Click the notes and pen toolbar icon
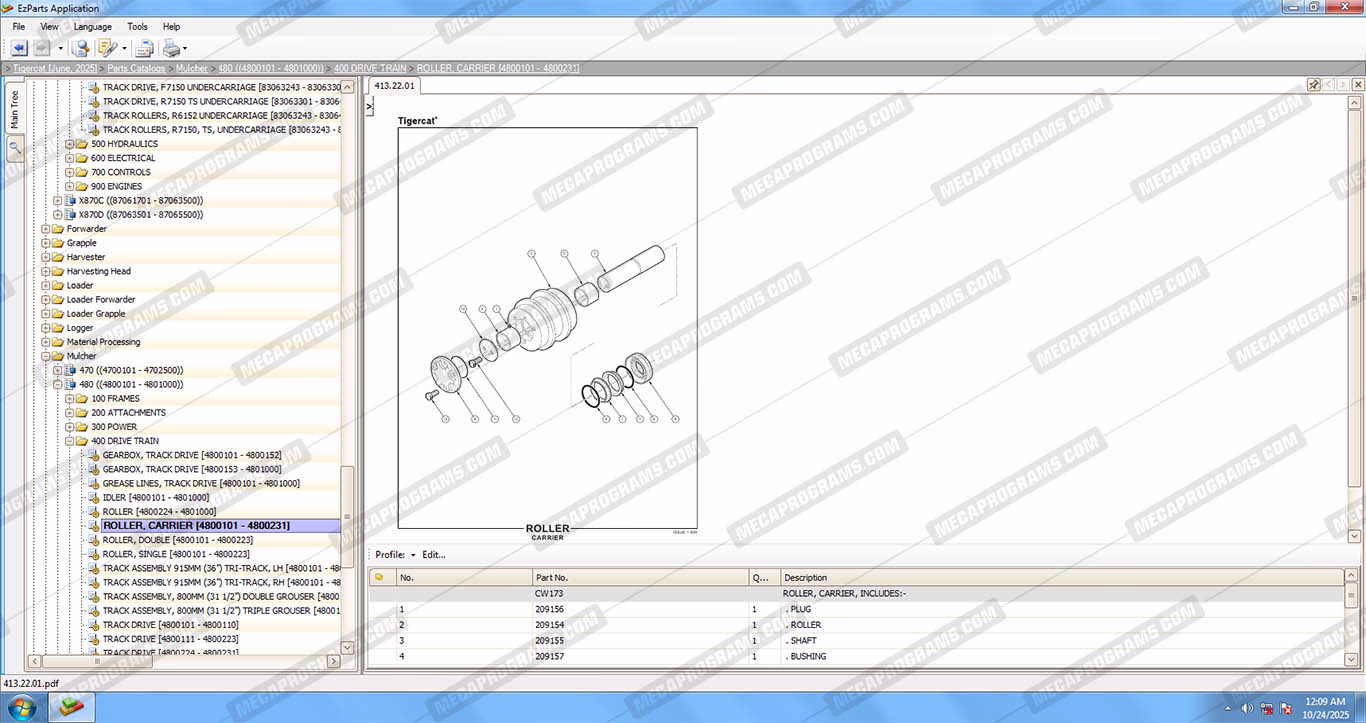The image size is (1366, 723). click(x=106, y=48)
